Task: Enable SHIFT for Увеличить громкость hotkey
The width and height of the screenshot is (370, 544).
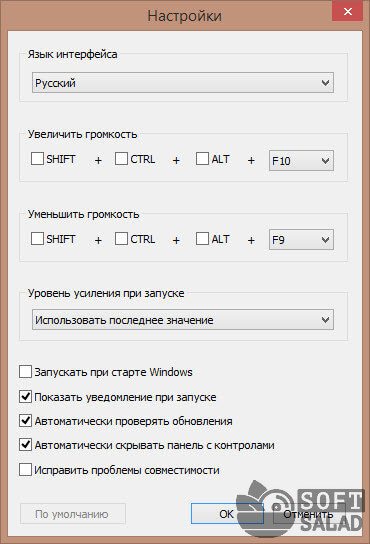Action: (x=37, y=159)
